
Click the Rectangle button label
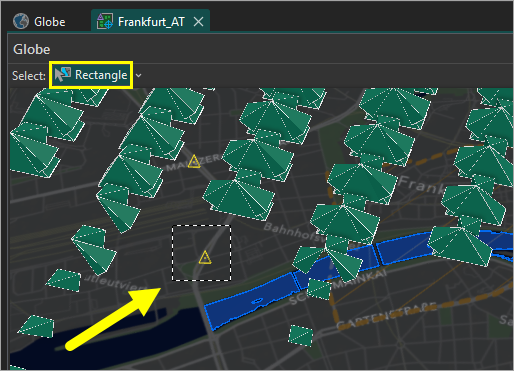[101, 75]
